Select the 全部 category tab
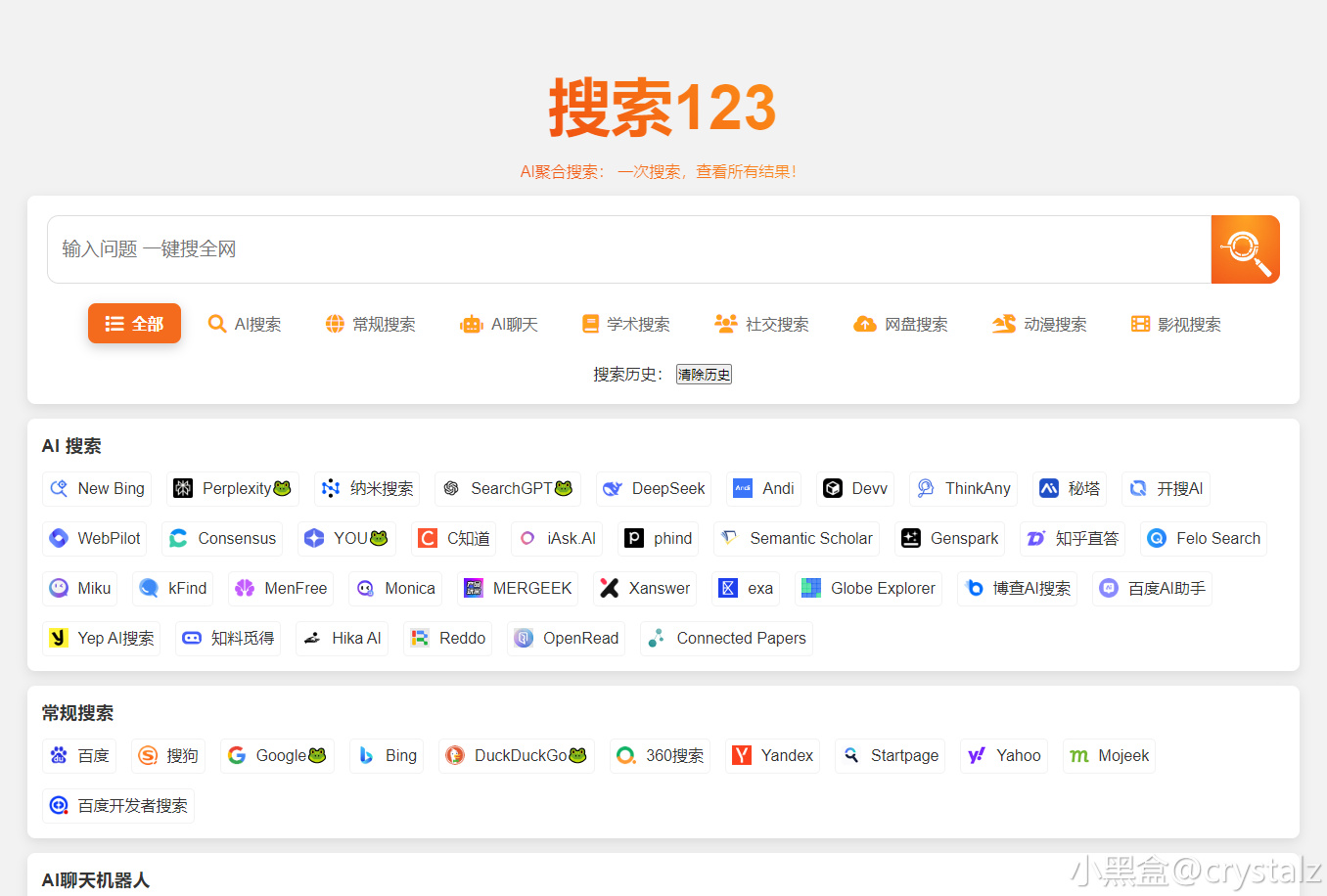Screen dimensions: 1327x896 pyautogui.click(x=134, y=324)
